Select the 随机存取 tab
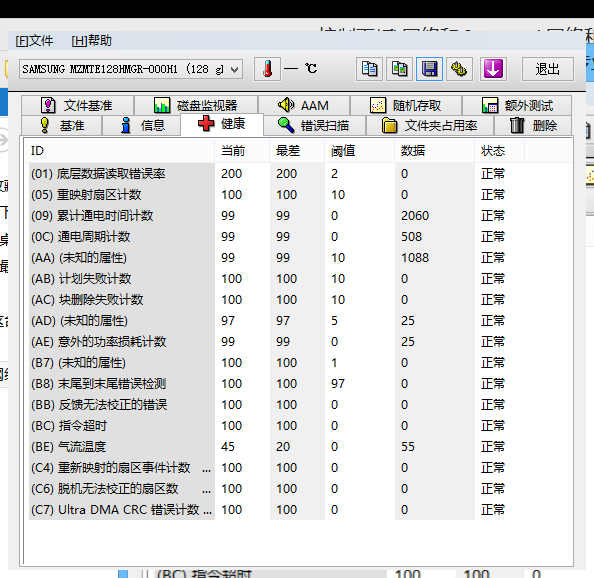Viewport: 594px width, 578px height. click(x=406, y=105)
